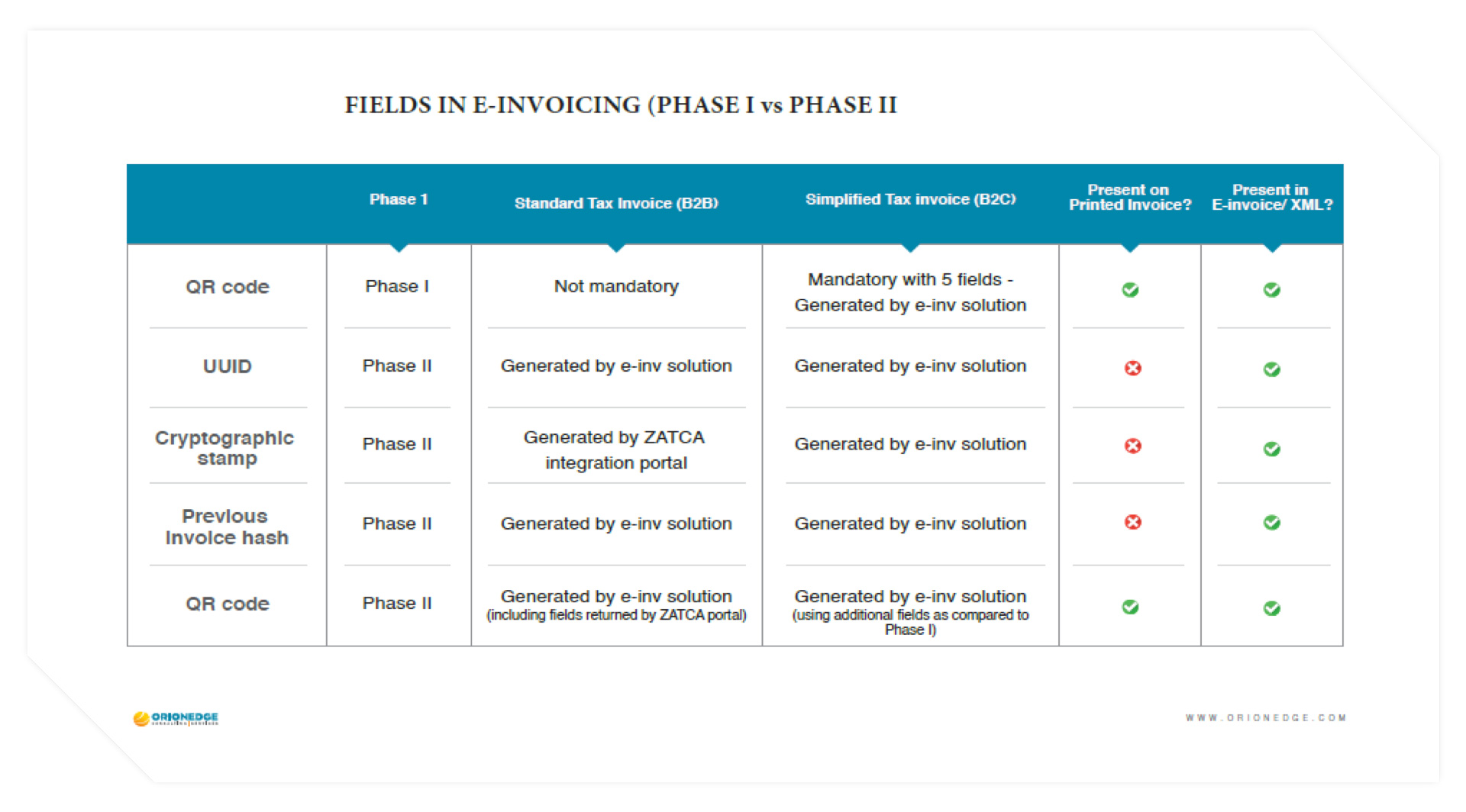Select the Standard Tax Invoice (B2B) column header
This screenshot has width=1466, height=812.
(616, 203)
